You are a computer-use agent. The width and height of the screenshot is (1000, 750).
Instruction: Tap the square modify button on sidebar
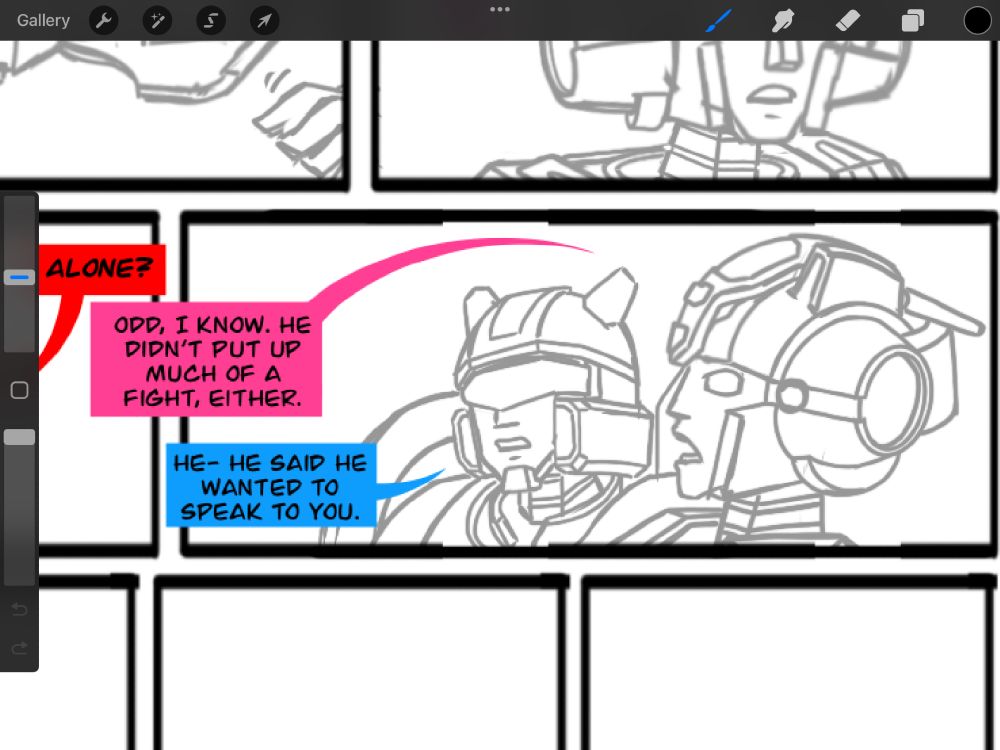[19, 390]
